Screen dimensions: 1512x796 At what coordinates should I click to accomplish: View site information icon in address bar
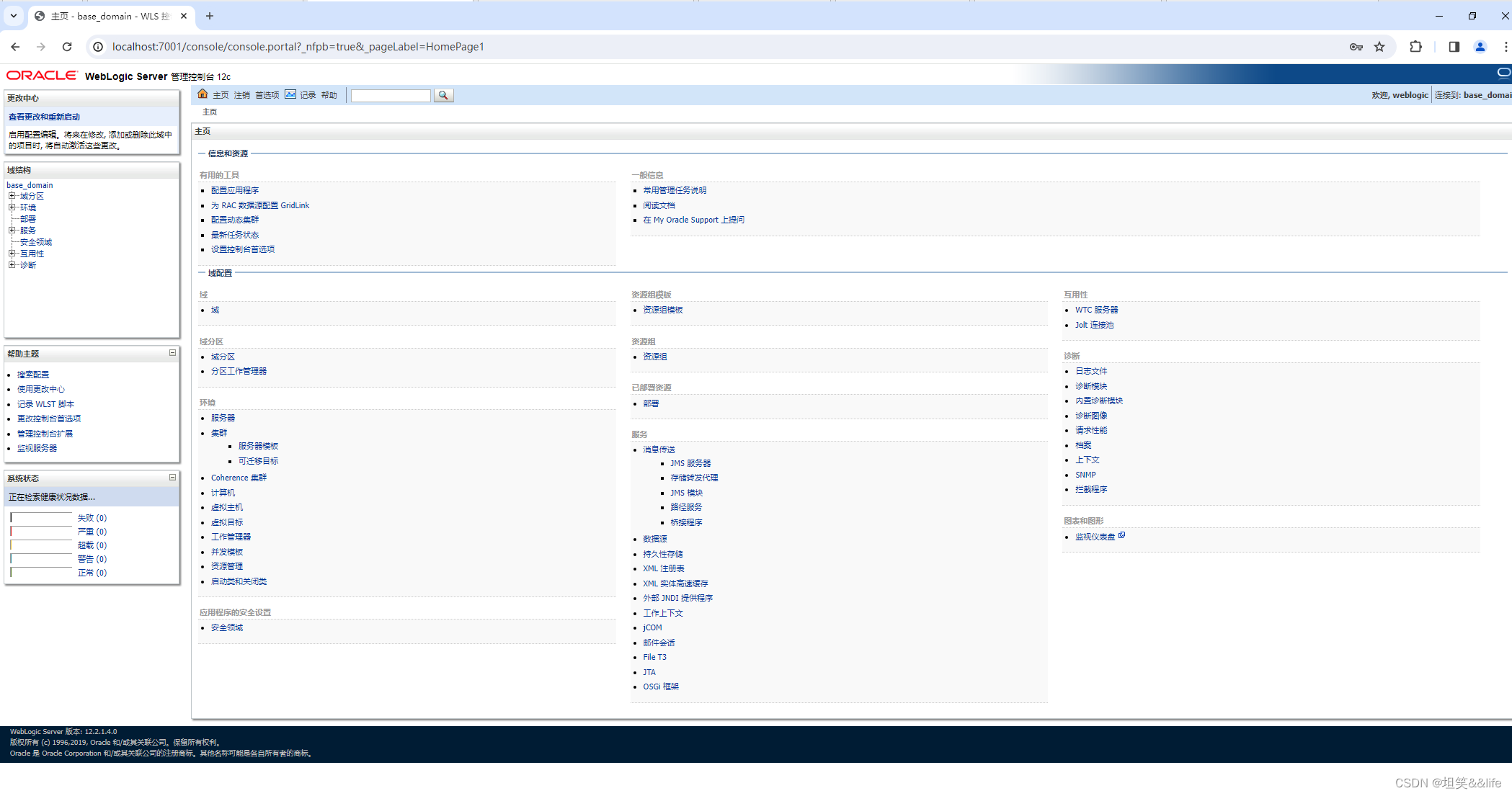click(98, 47)
